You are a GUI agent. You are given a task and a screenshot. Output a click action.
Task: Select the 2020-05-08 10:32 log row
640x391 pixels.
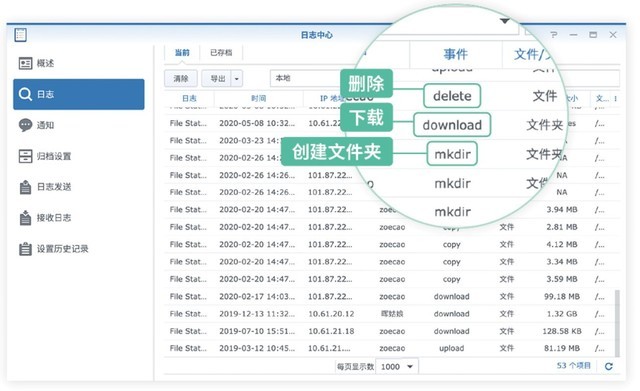coord(391,123)
